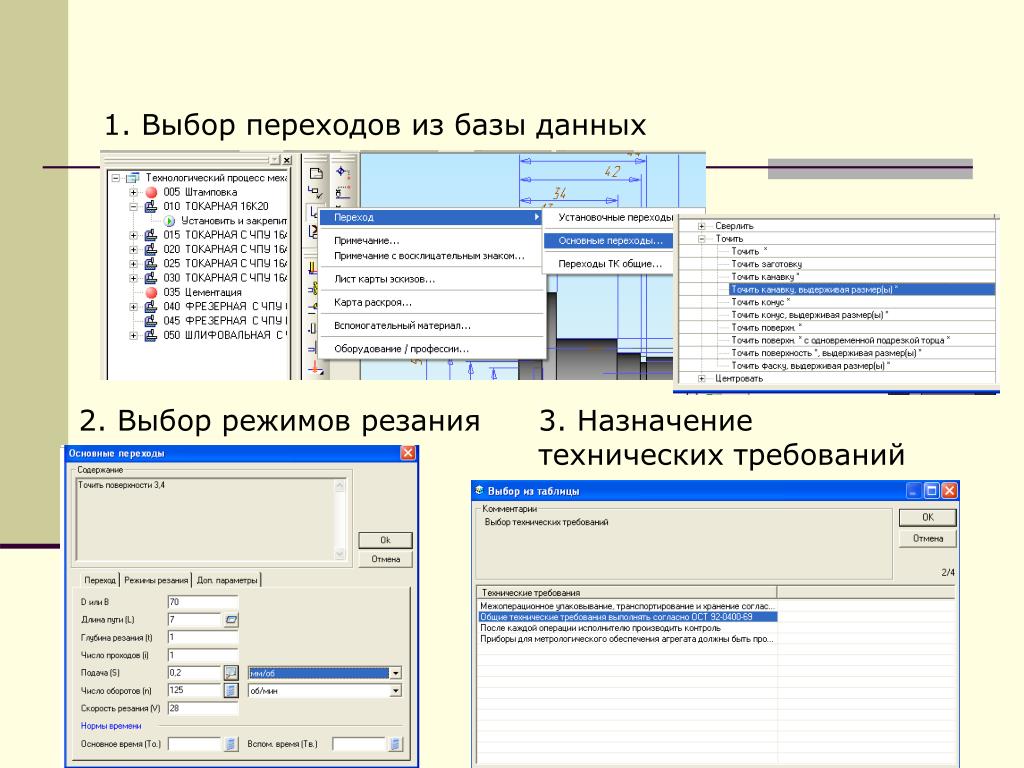Click the green play icon by Установить и закрепить
Image resolution: width=1024 pixels, height=768 pixels.
click(170, 221)
